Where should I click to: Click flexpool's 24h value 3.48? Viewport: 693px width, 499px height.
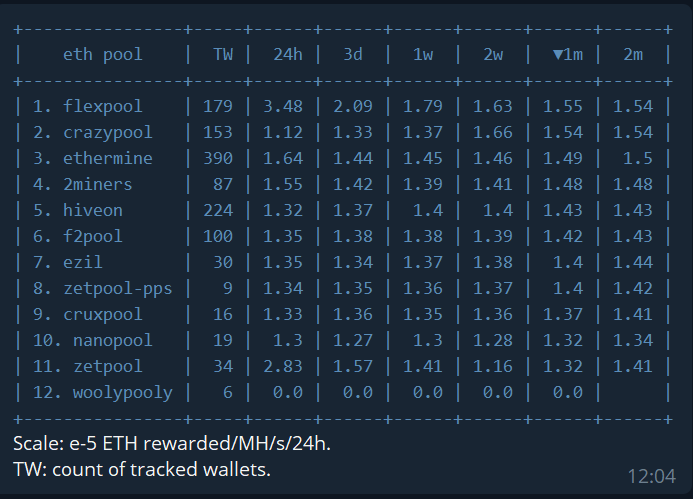point(283,107)
